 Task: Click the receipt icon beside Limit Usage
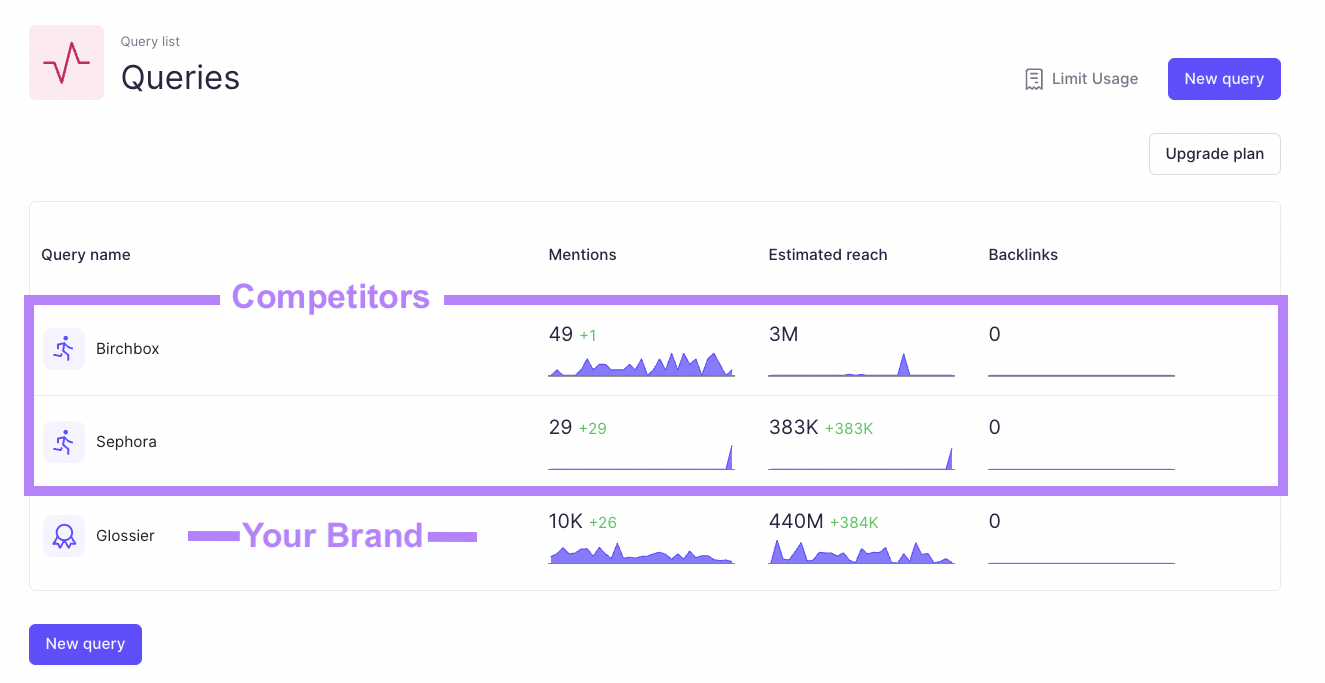[x=1032, y=78]
